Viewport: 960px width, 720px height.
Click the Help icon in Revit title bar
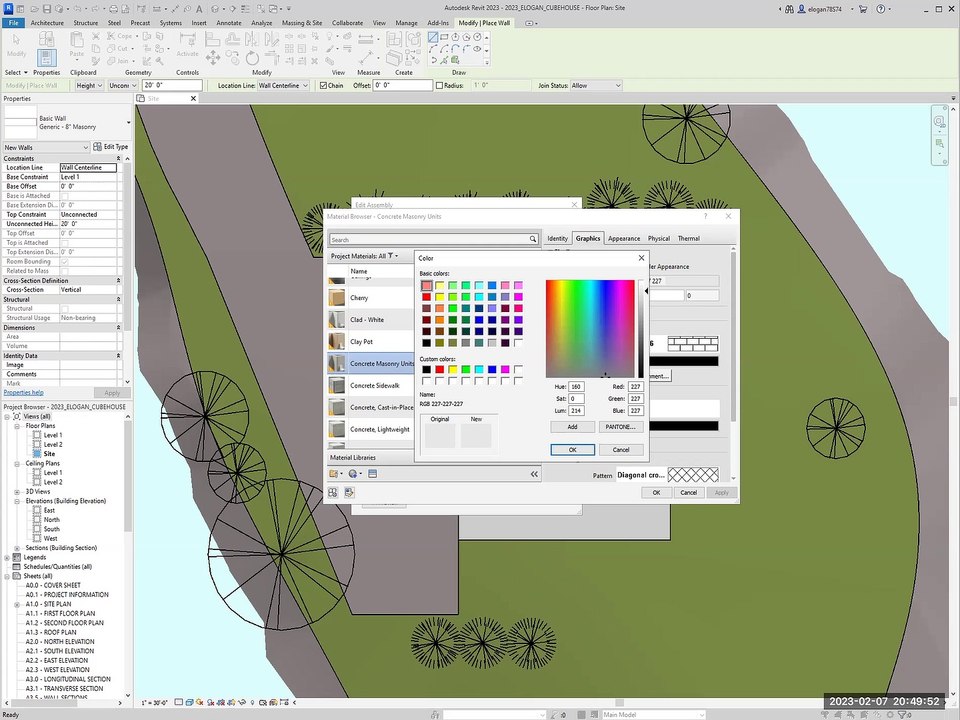(880, 9)
